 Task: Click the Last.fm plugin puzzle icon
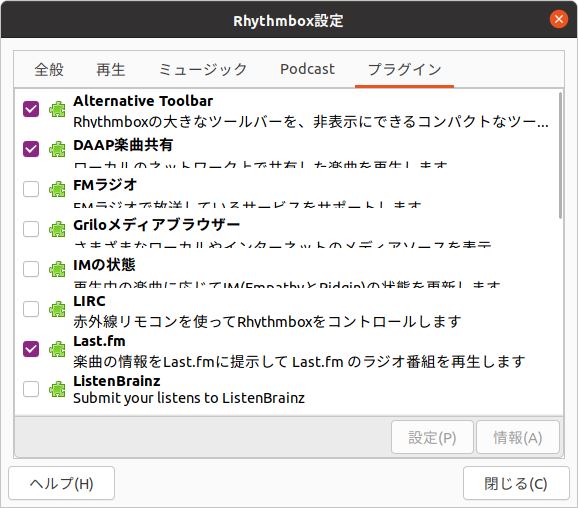[57, 349]
